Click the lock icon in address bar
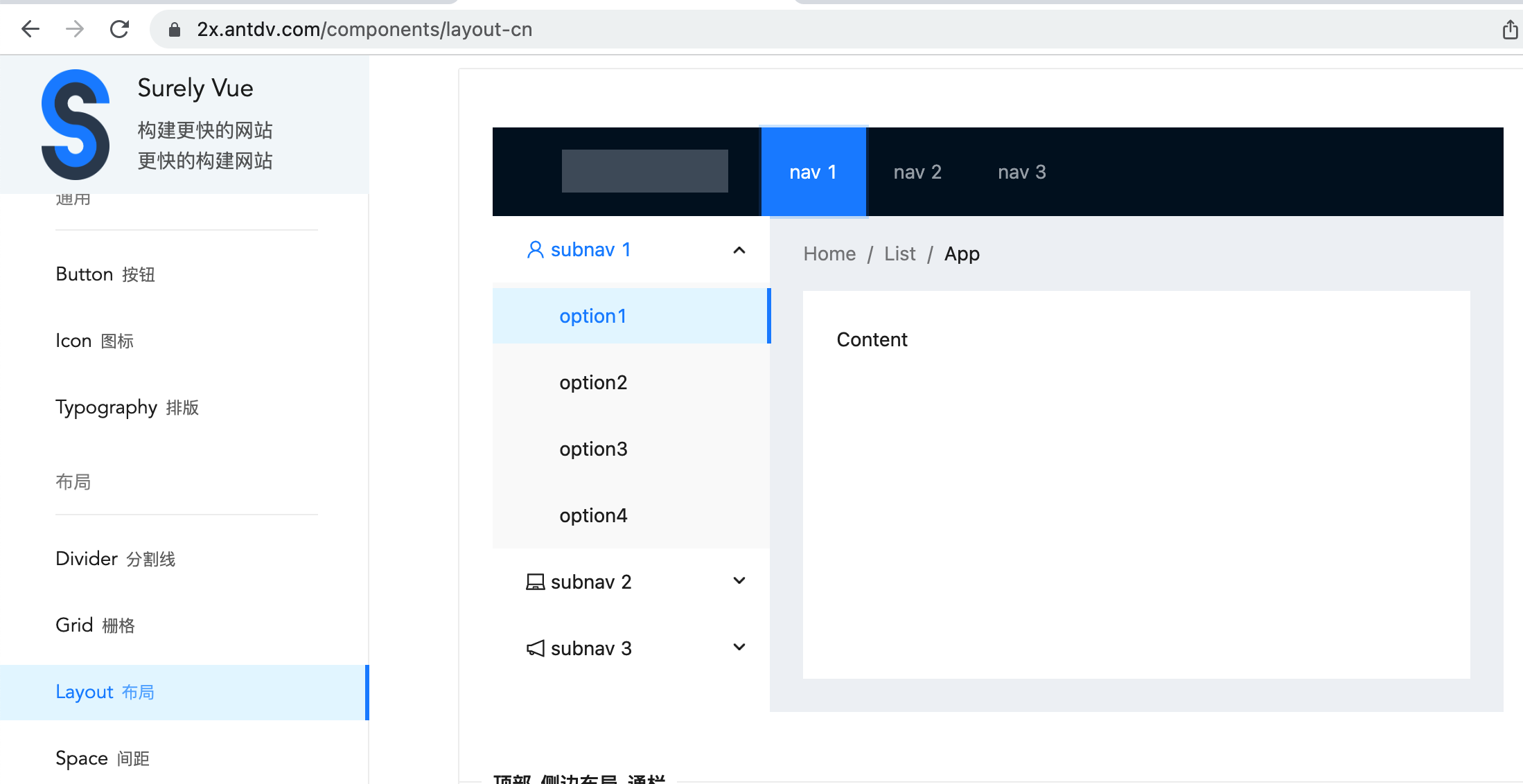This screenshot has height=784, width=1523. point(175,29)
